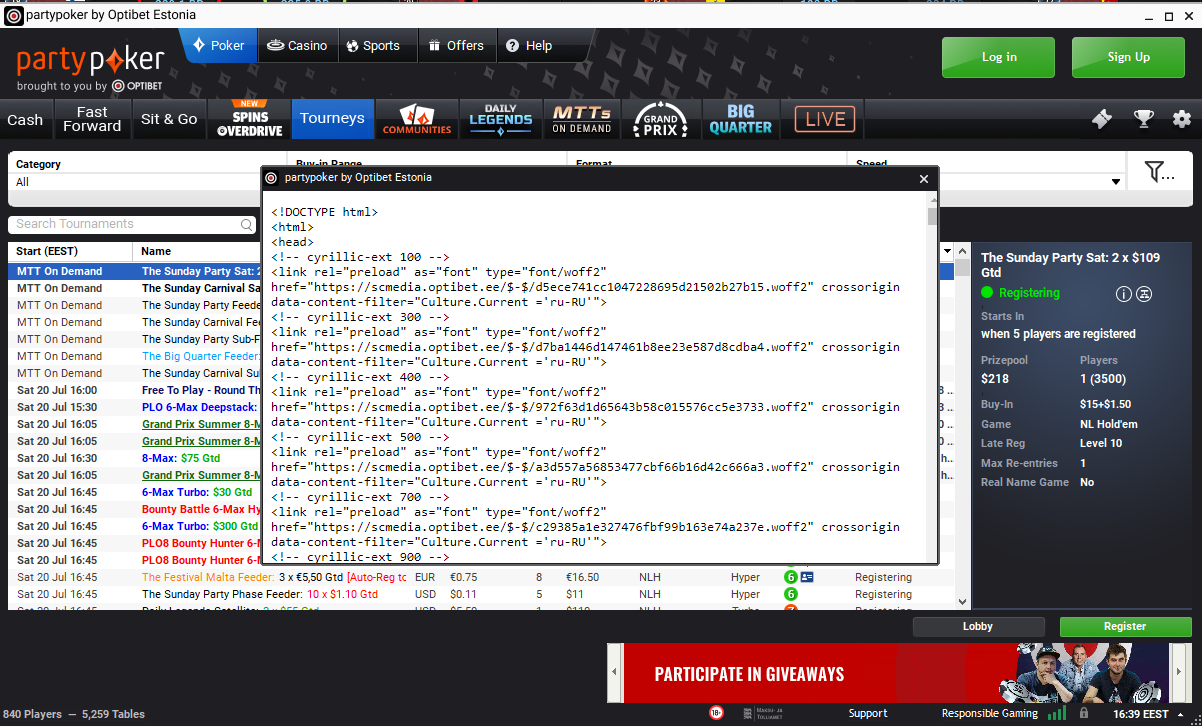Image resolution: width=1202 pixels, height=727 pixels.
Task: Open the Big Quarter tournaments
Action: (741, 119)
